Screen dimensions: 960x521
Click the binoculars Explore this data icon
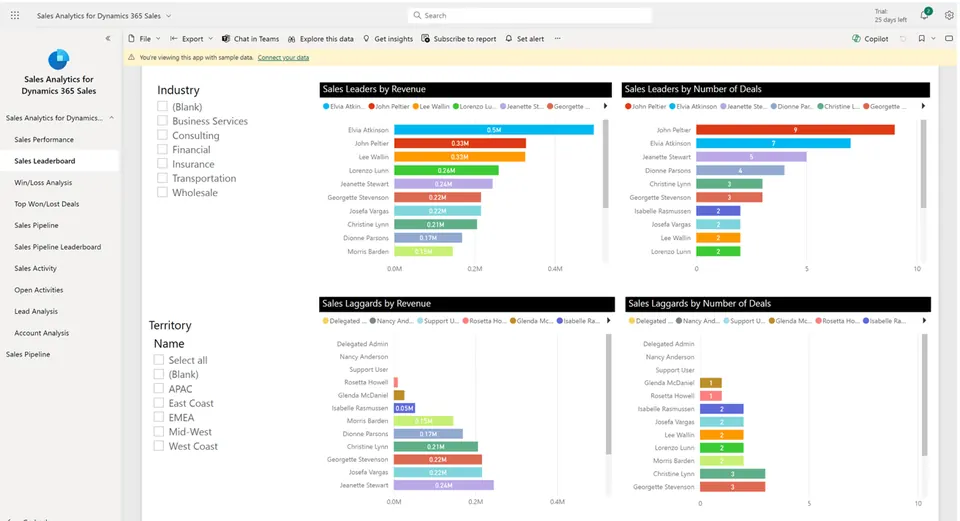point(291,39)
